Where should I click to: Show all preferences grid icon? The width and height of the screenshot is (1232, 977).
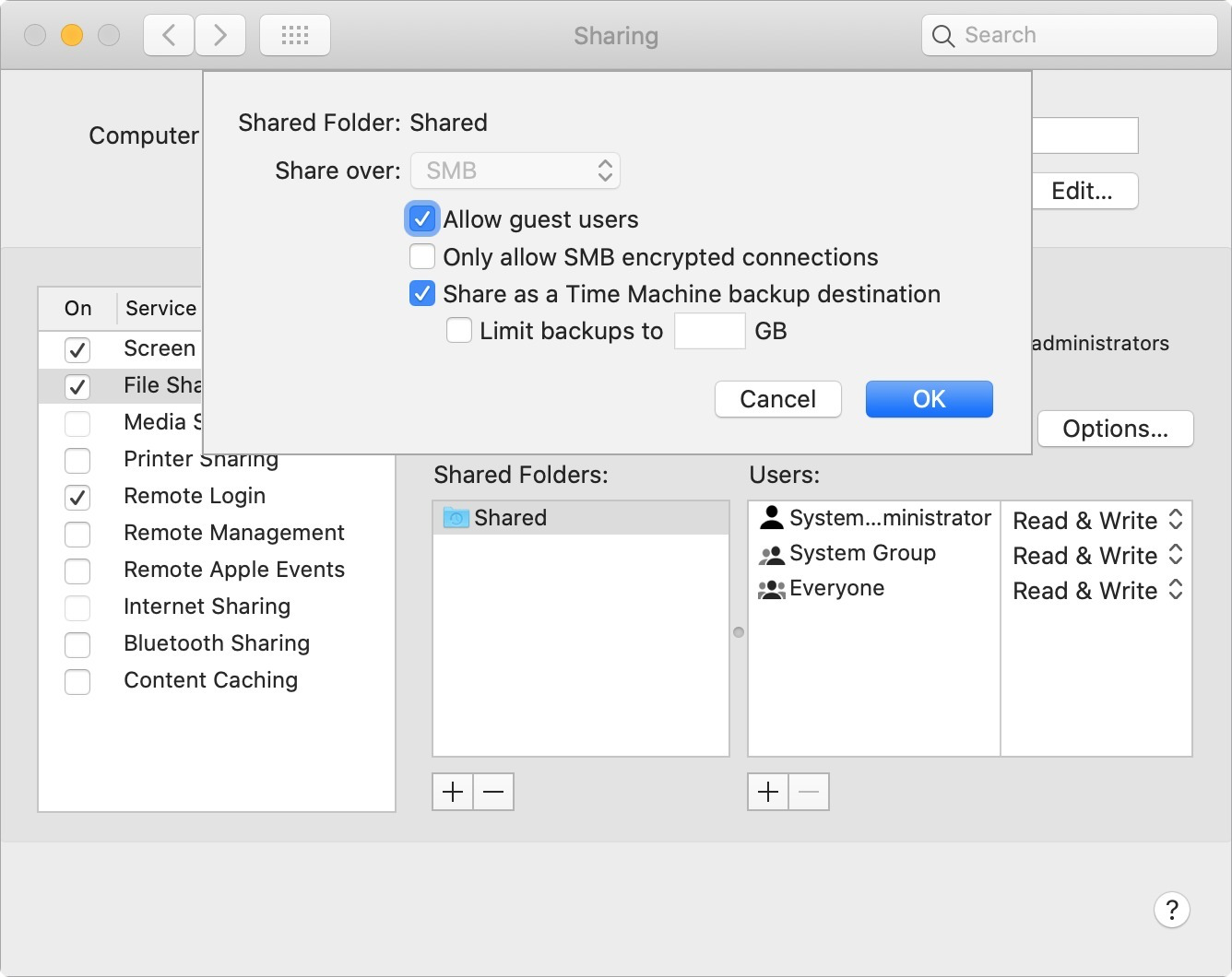[295, 36]
